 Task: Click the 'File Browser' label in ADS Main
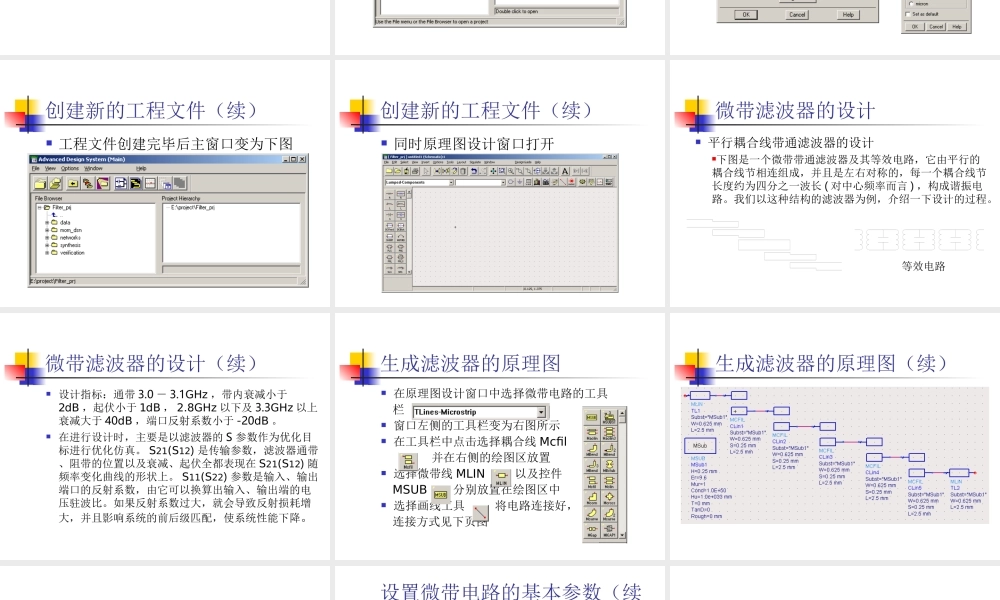coord(48,198)
